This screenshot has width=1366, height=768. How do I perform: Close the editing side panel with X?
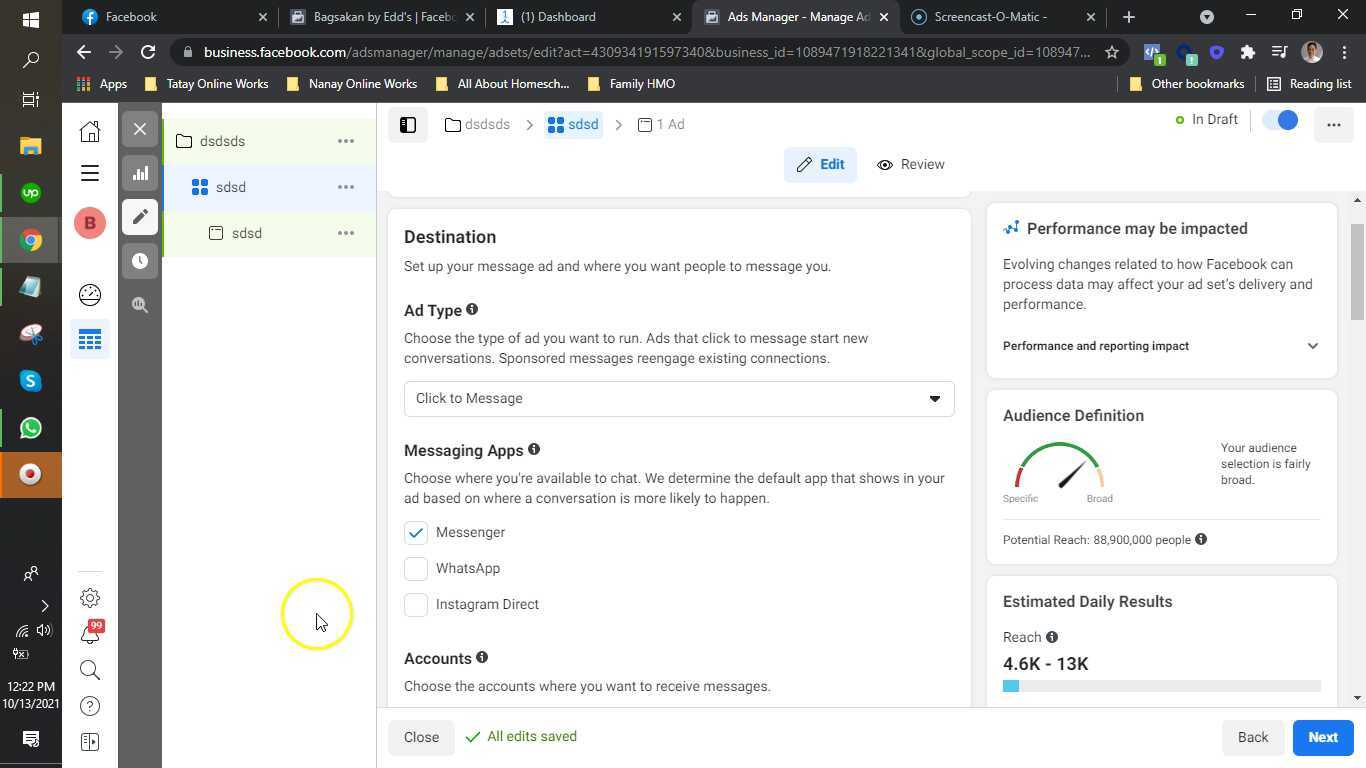click(140, 129)
